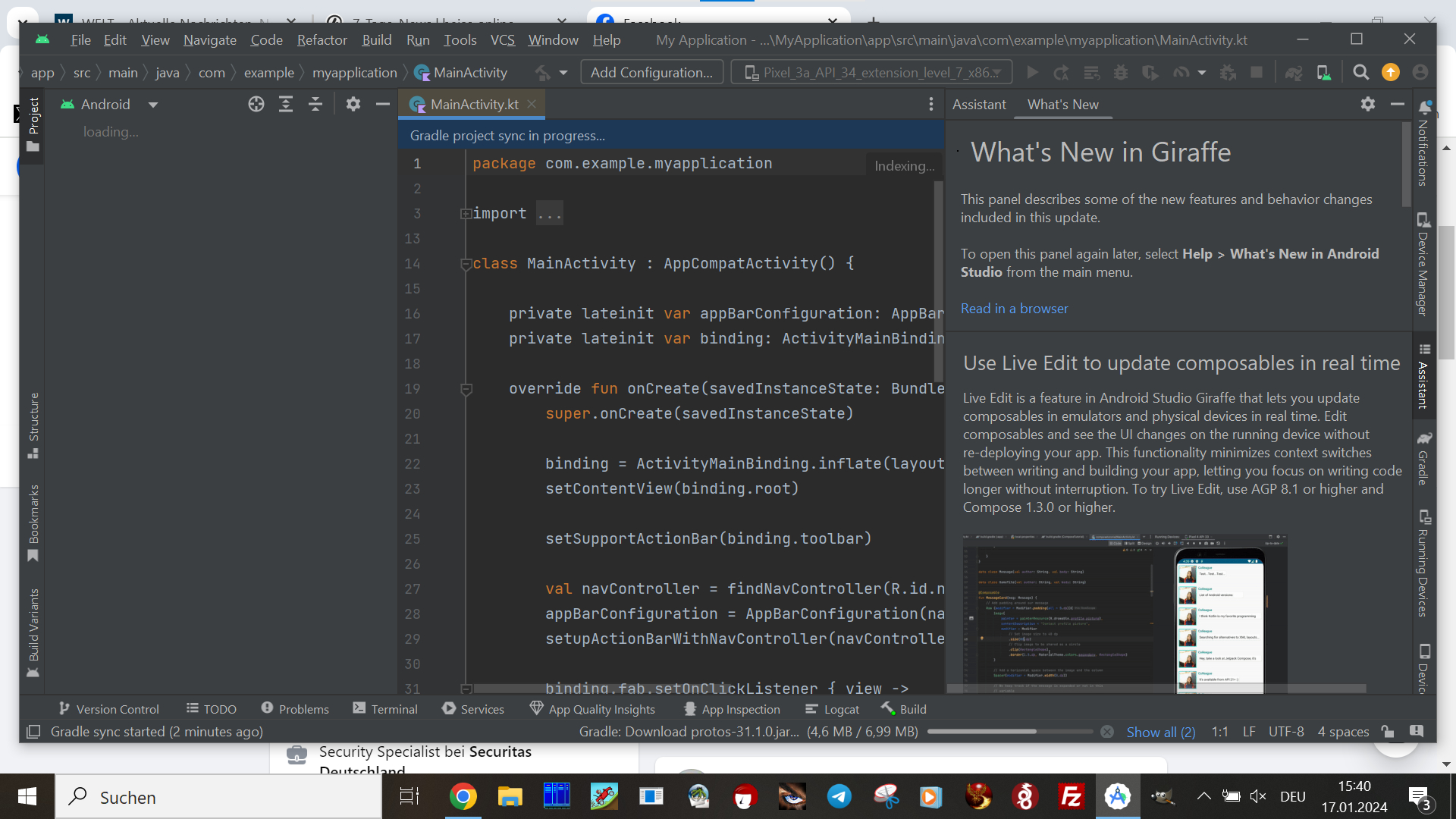Open editor tab options three-dot menu
Screen dimensions: 1456x819
click(x=931, y=105)
